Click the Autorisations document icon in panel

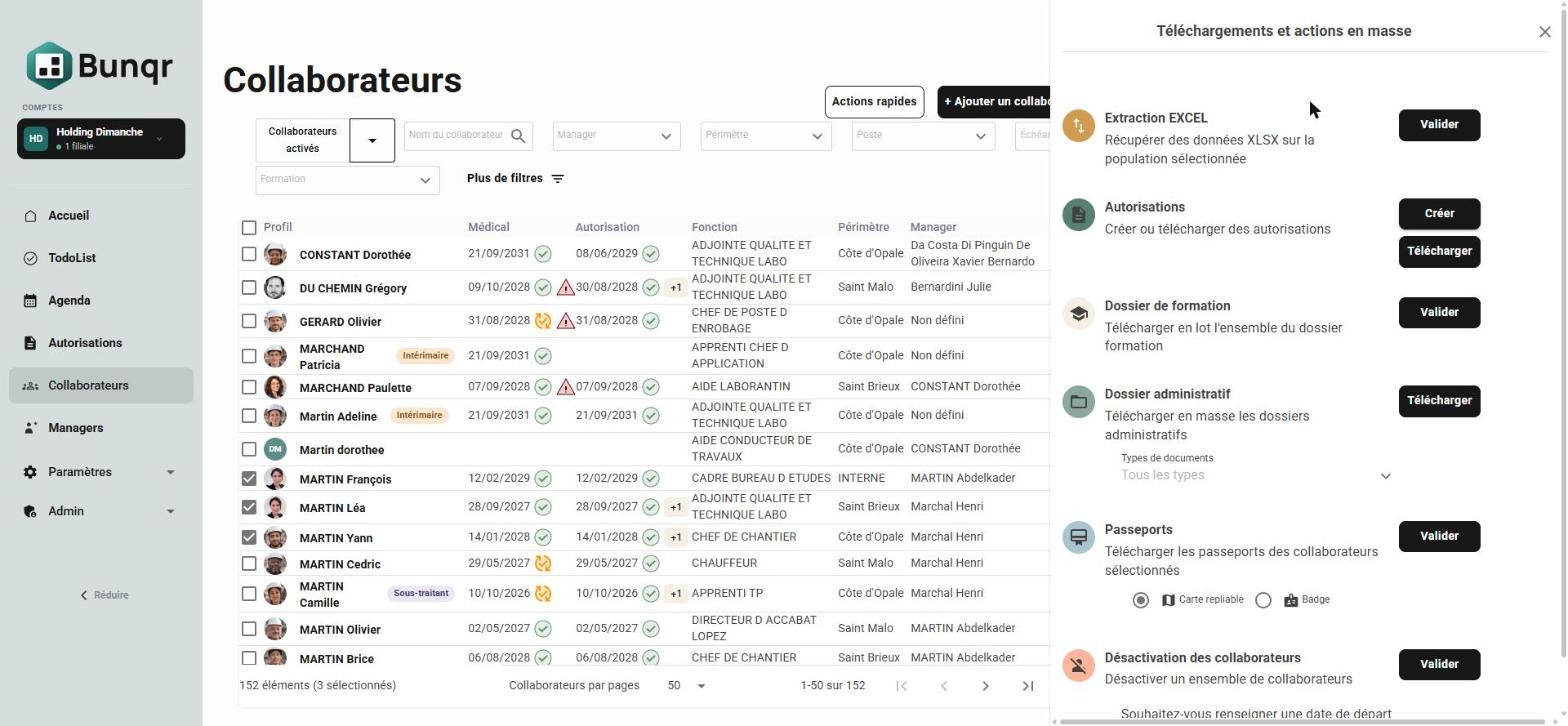click(1078, 215)
